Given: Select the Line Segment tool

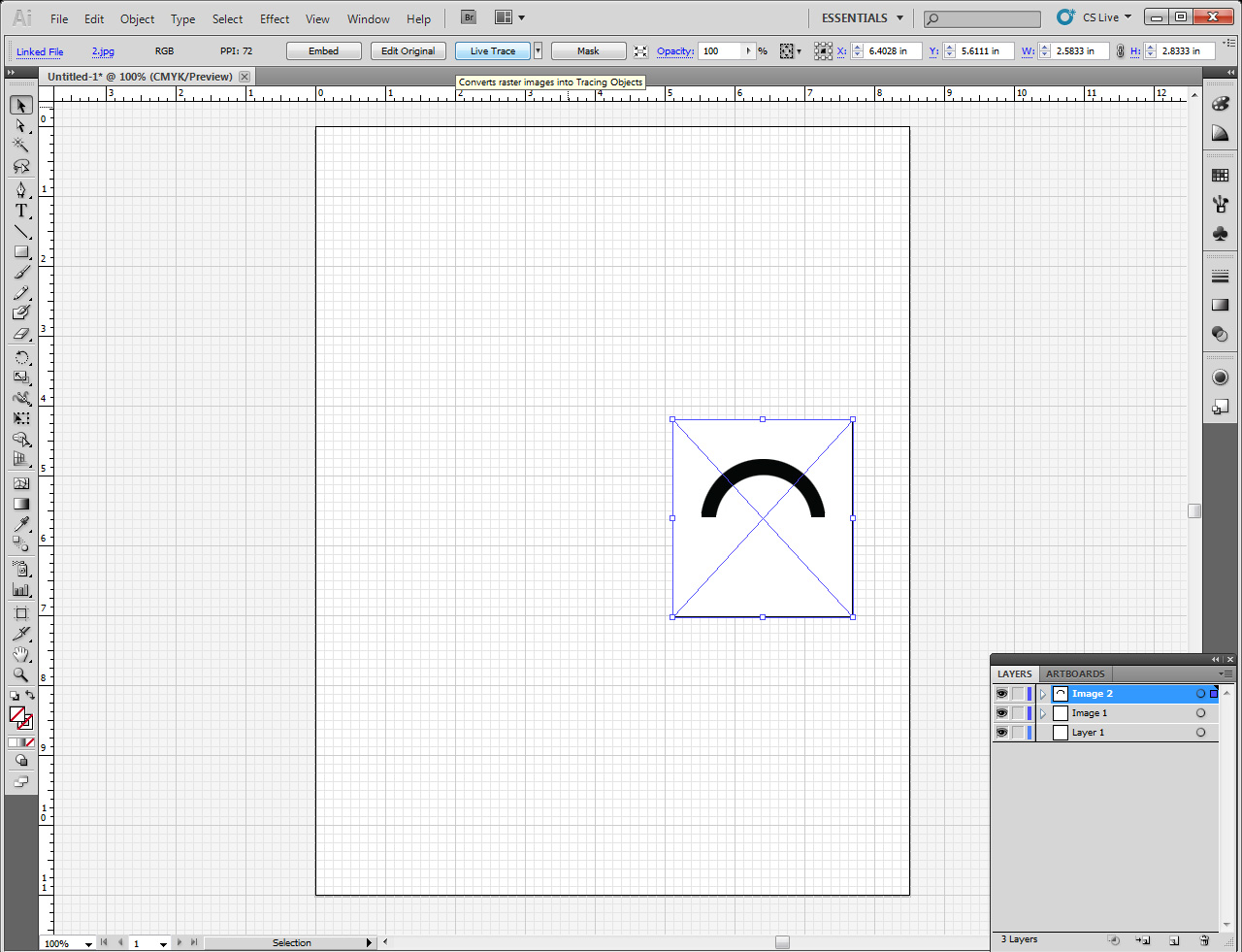Looking at the screenshot, I should pos(21,231).
